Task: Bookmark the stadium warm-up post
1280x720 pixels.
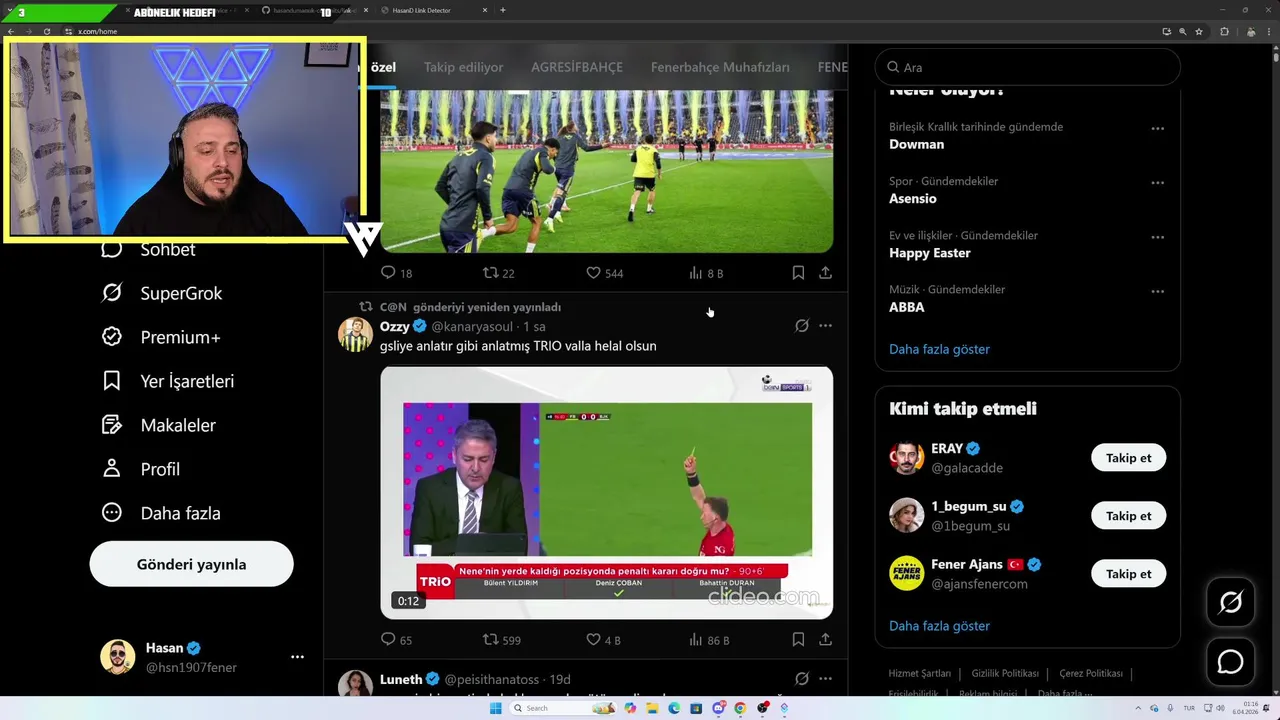Action: click(798, 272)
